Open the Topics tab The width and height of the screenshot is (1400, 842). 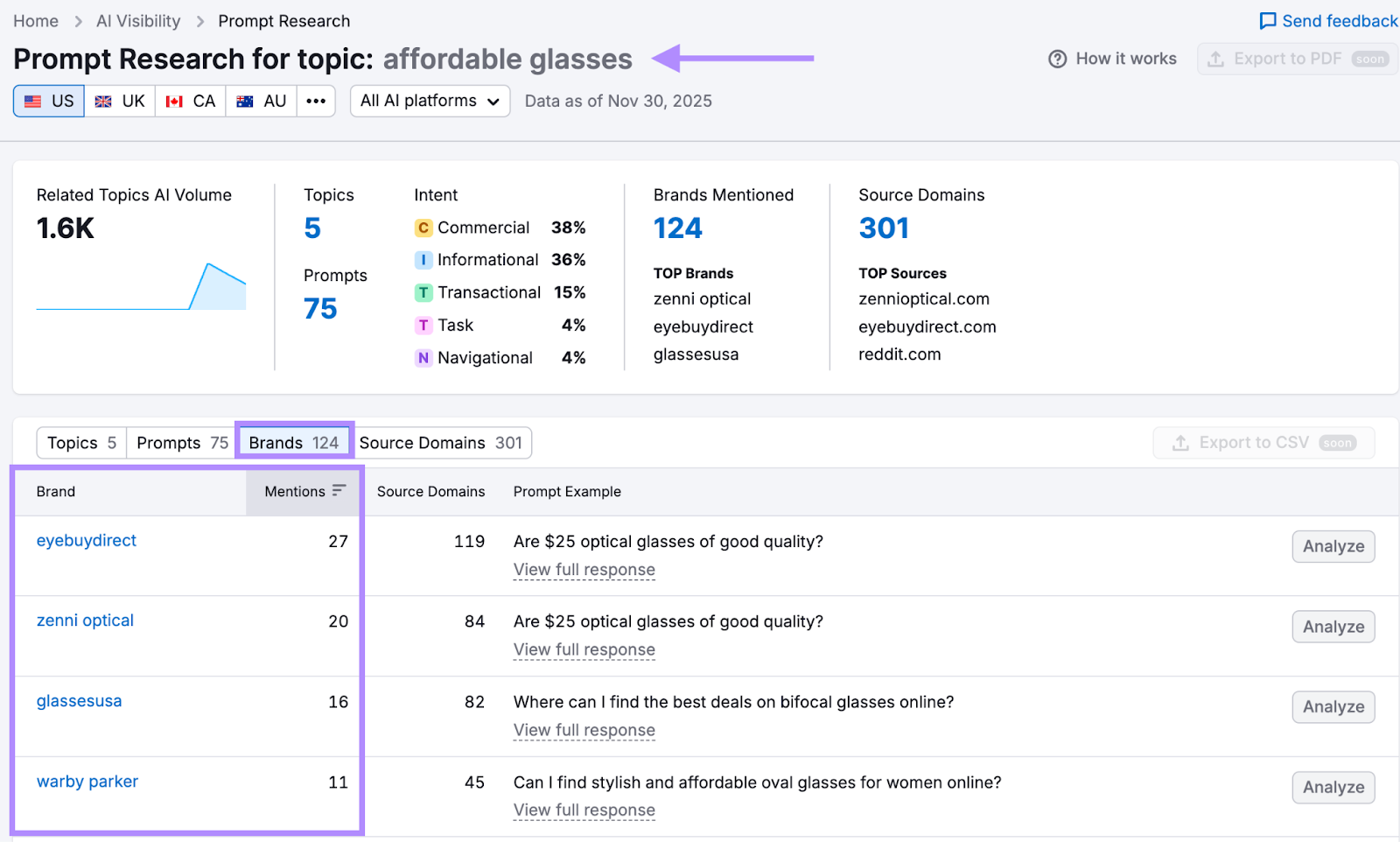(x=80, y=442)
